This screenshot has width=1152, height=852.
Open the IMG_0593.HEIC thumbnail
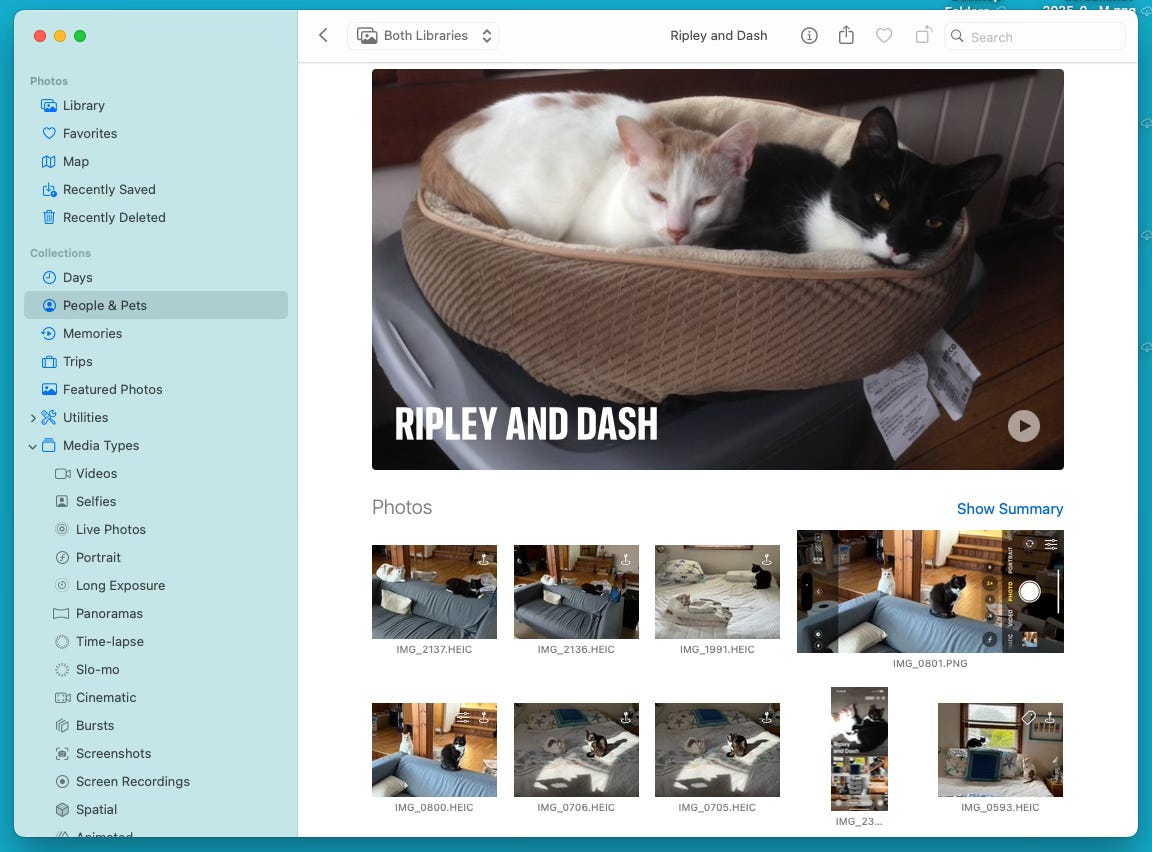coord(1000,750)
